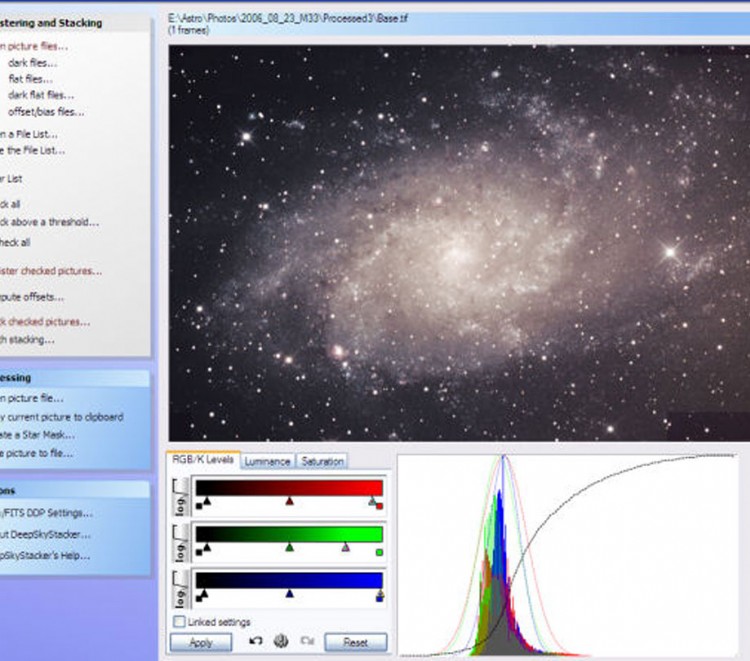
Task: Open dark flat files link
Action: pos(41,95)
